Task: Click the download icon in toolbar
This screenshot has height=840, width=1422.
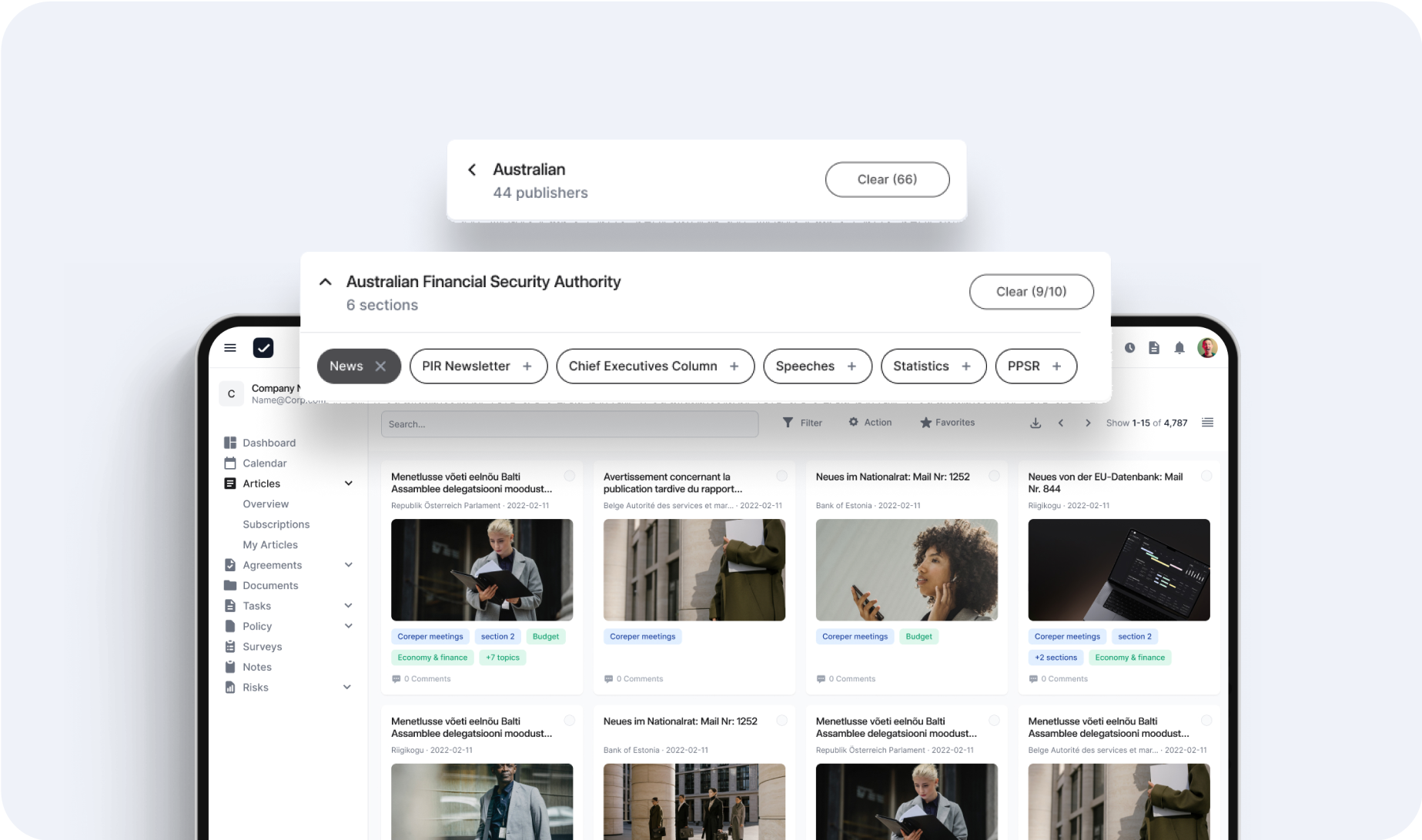Action: pyautogui.click(x=1036, y=423)
